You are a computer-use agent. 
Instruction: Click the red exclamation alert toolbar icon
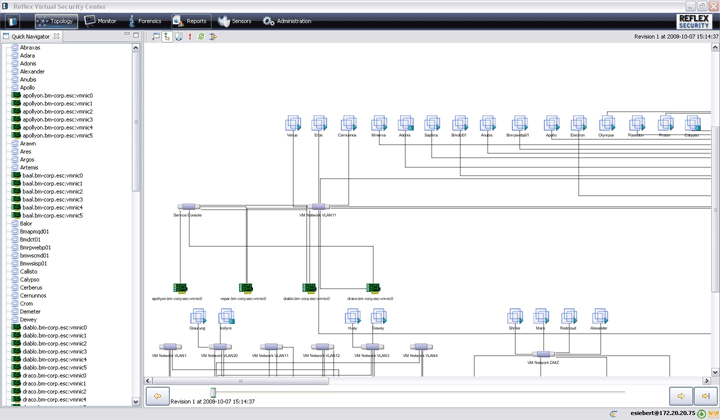pyautogui.click(x=190, y=36)
